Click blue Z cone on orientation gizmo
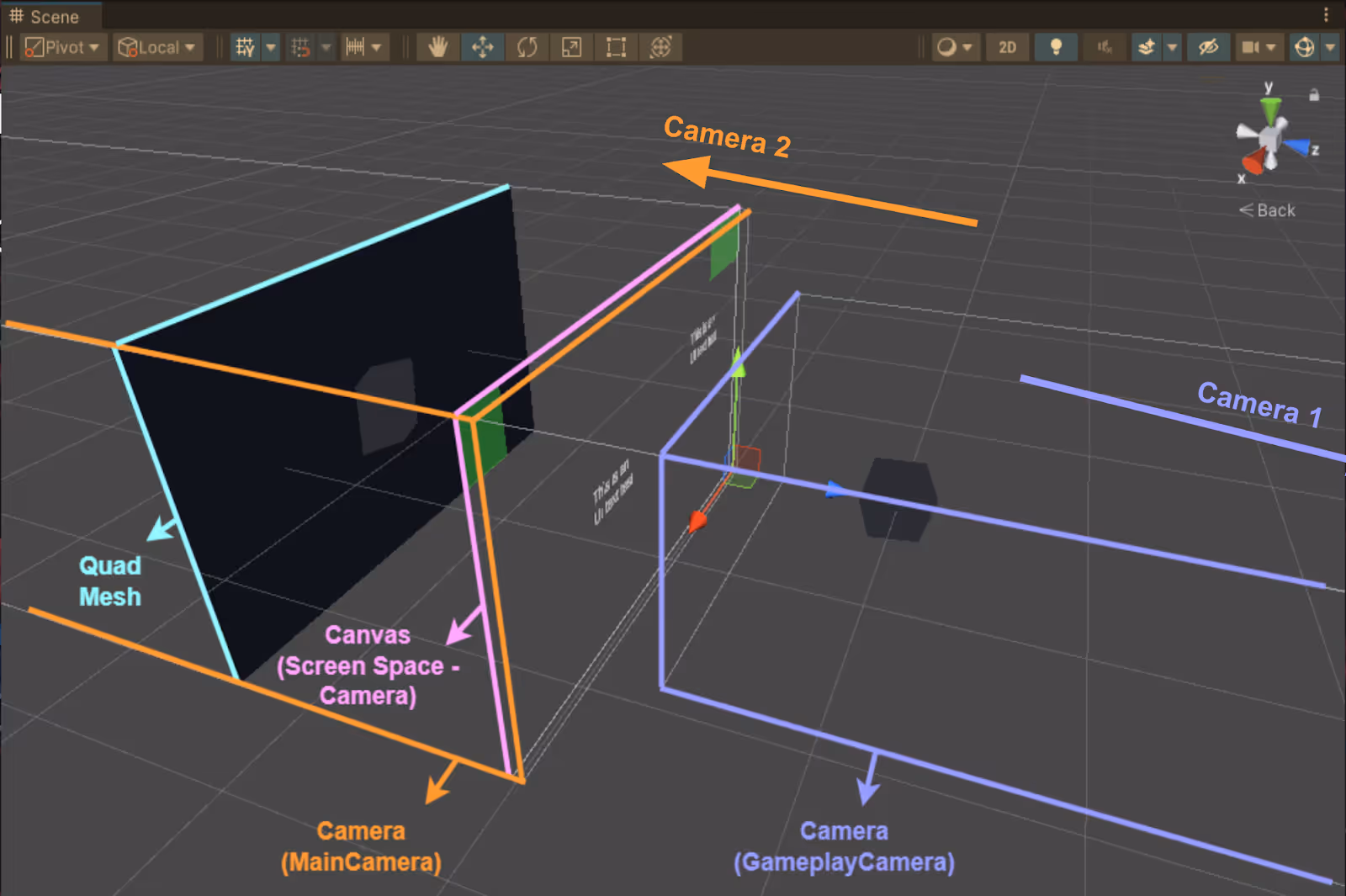 (x=1298, y=147)
